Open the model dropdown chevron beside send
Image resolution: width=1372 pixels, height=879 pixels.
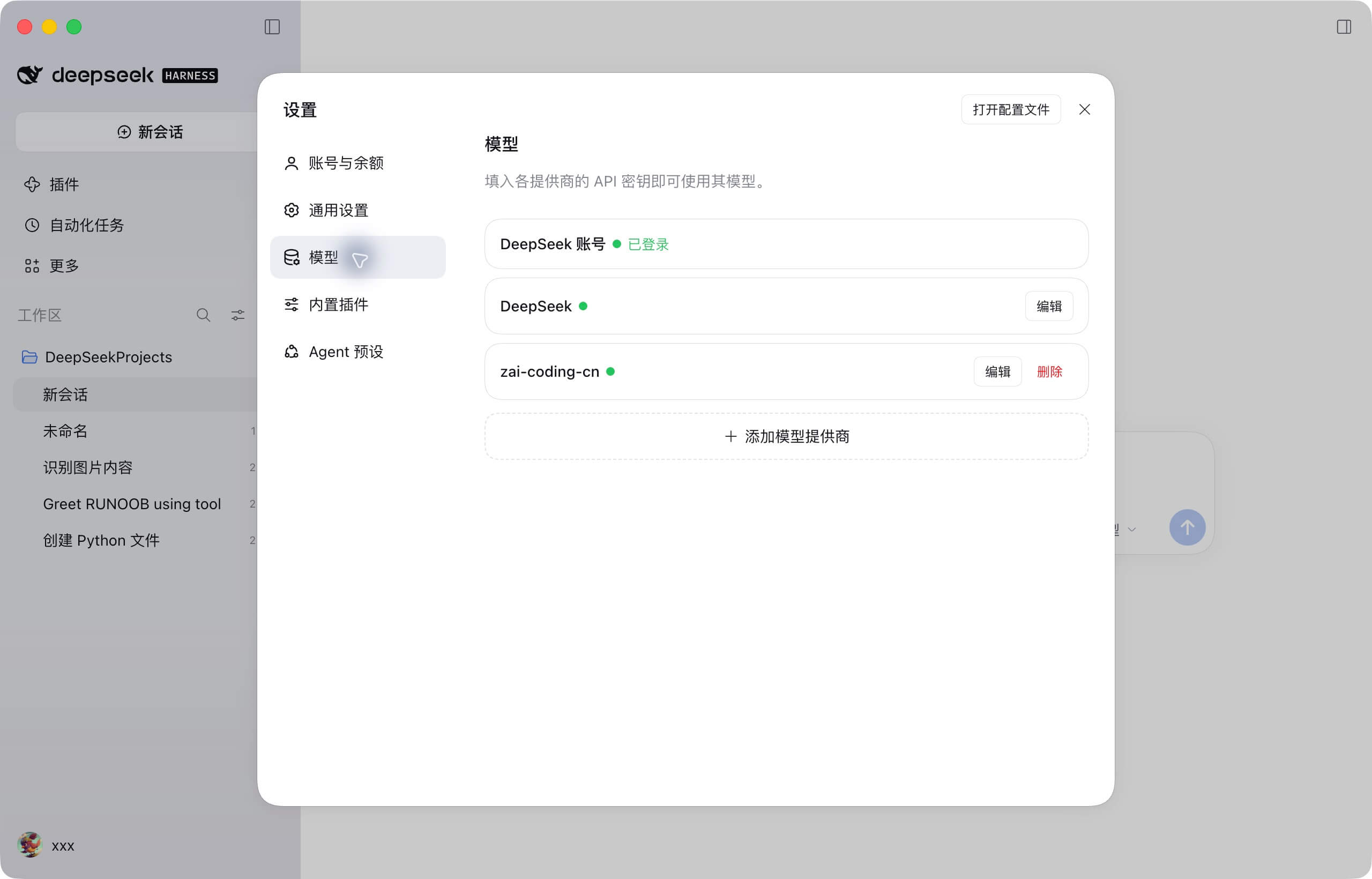pos(1131,530)
